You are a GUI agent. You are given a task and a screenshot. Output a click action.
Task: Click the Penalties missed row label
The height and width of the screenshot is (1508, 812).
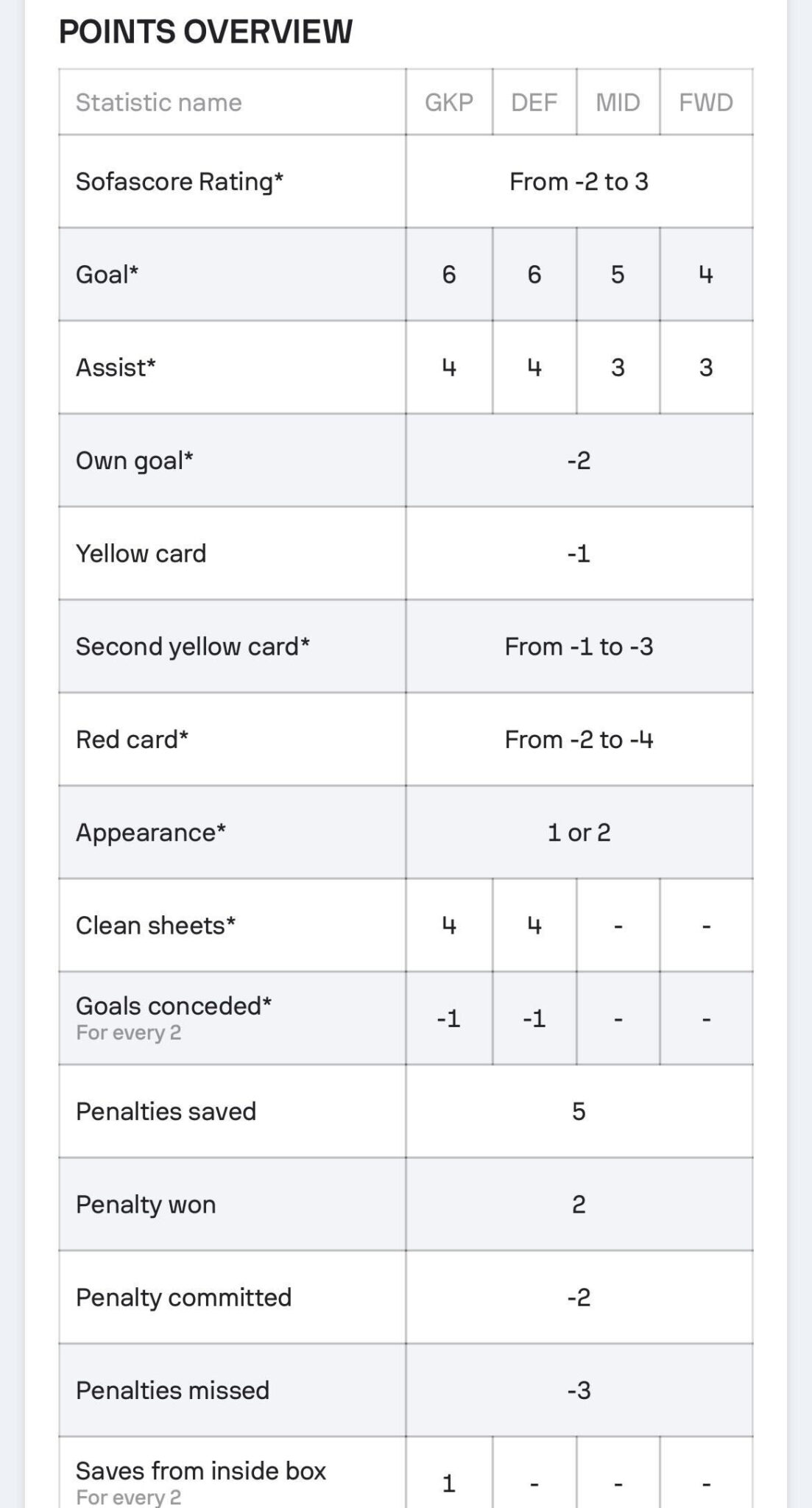(173, 1390)
